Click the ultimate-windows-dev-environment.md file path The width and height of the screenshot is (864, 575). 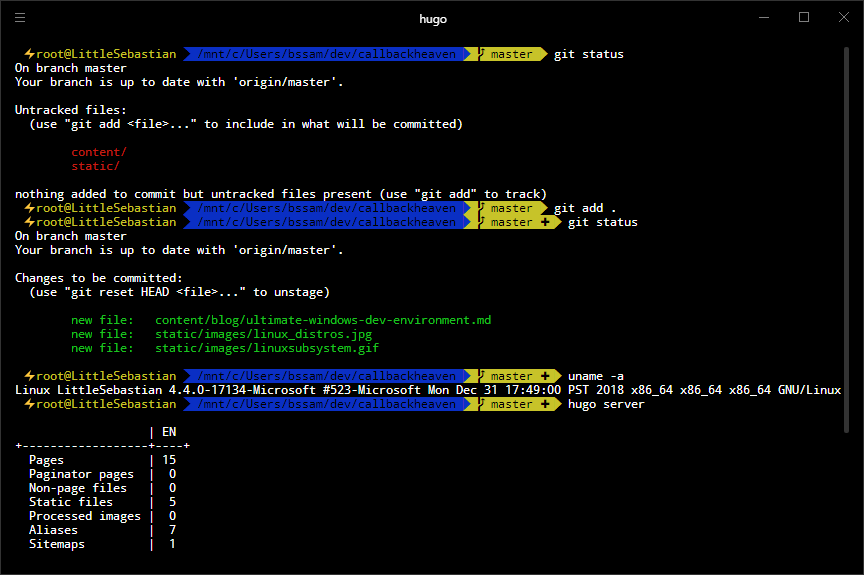pos(323,320)
